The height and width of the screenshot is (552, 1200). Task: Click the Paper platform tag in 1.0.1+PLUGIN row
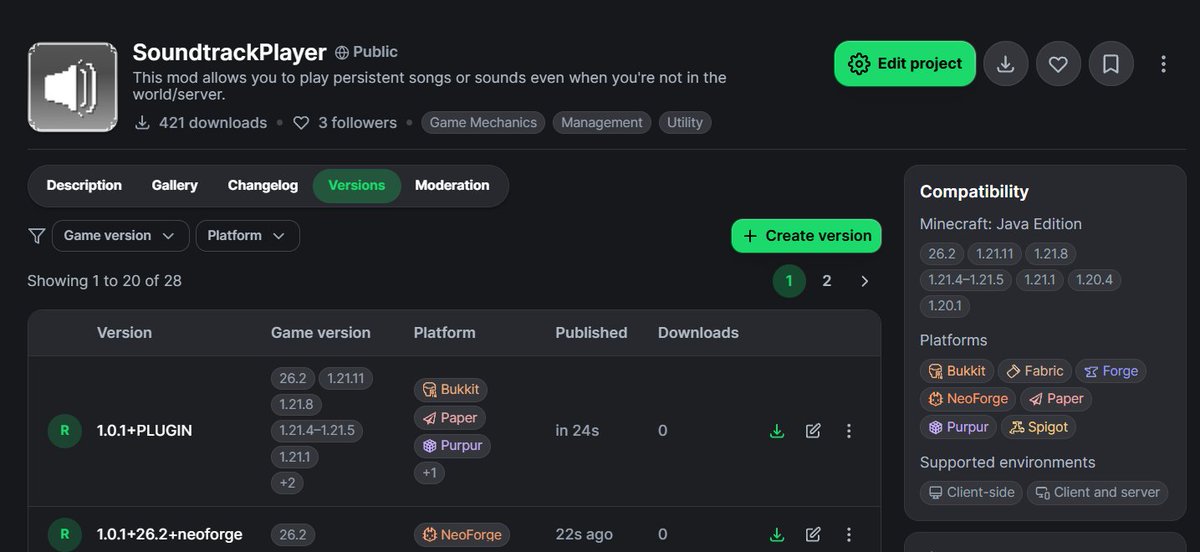450,418
